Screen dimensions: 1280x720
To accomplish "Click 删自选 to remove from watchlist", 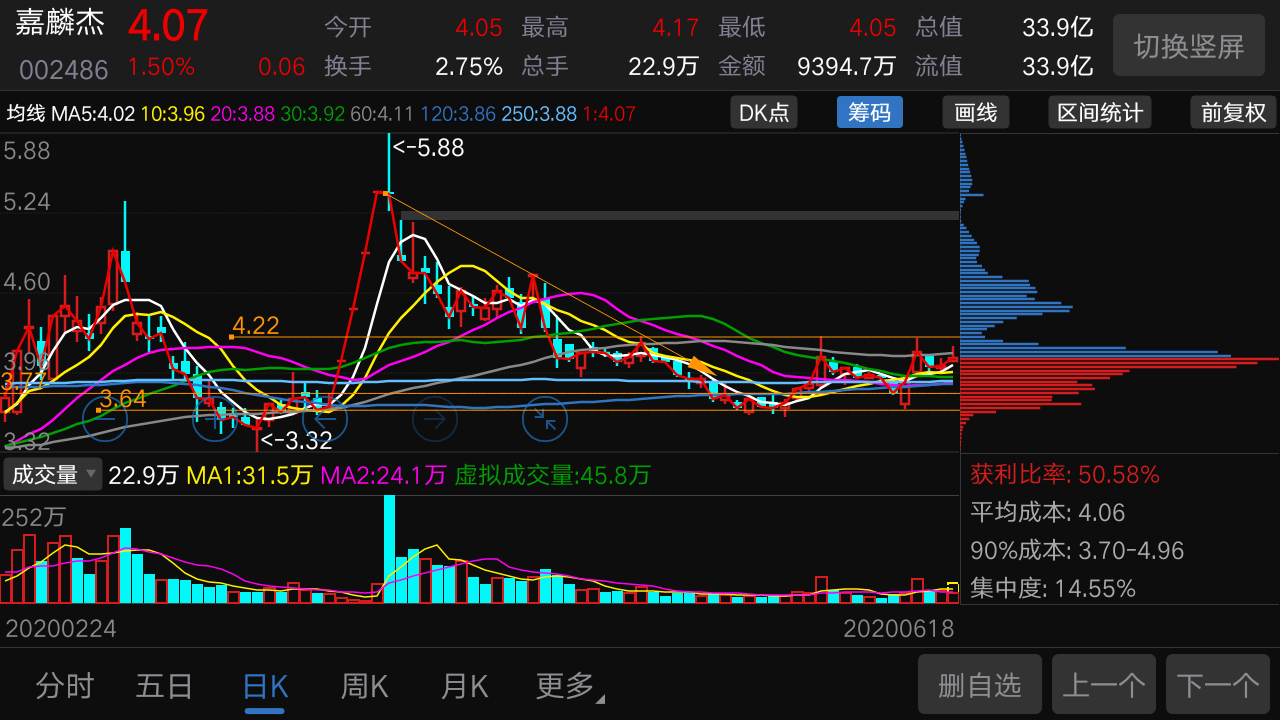I will click(x=980, y=685).
